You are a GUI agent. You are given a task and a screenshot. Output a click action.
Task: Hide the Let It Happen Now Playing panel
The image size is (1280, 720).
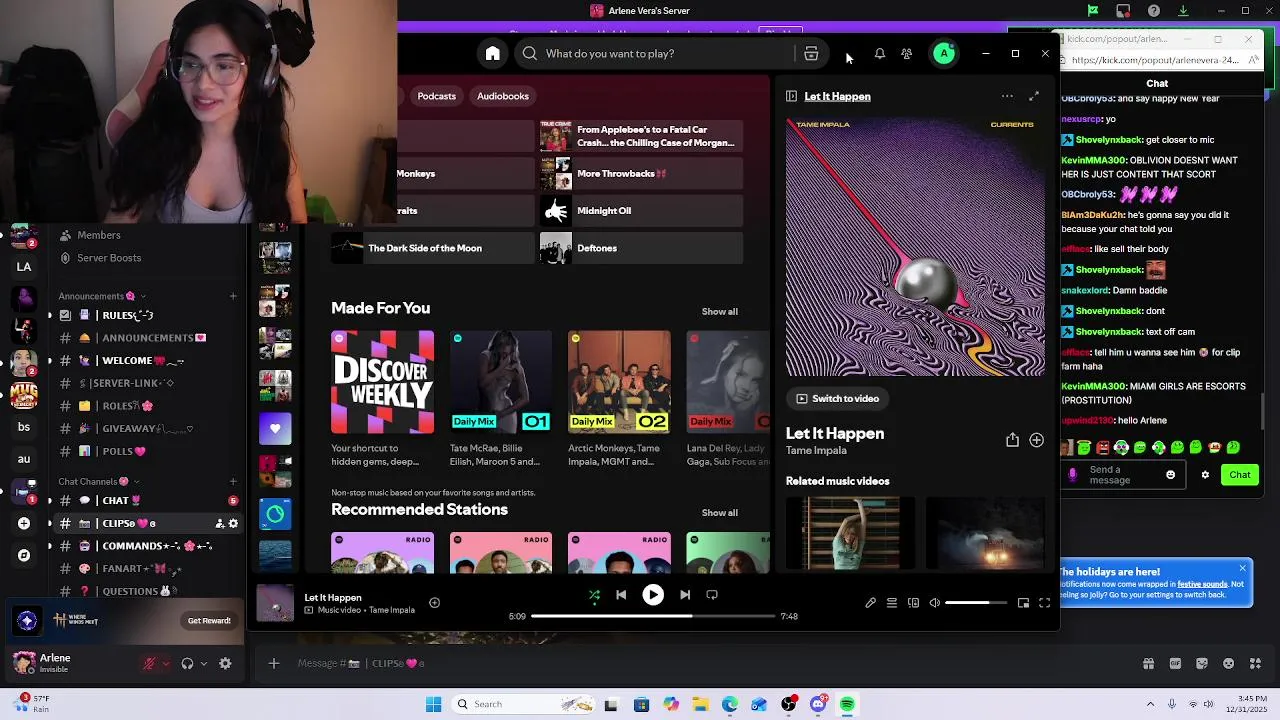791,96
